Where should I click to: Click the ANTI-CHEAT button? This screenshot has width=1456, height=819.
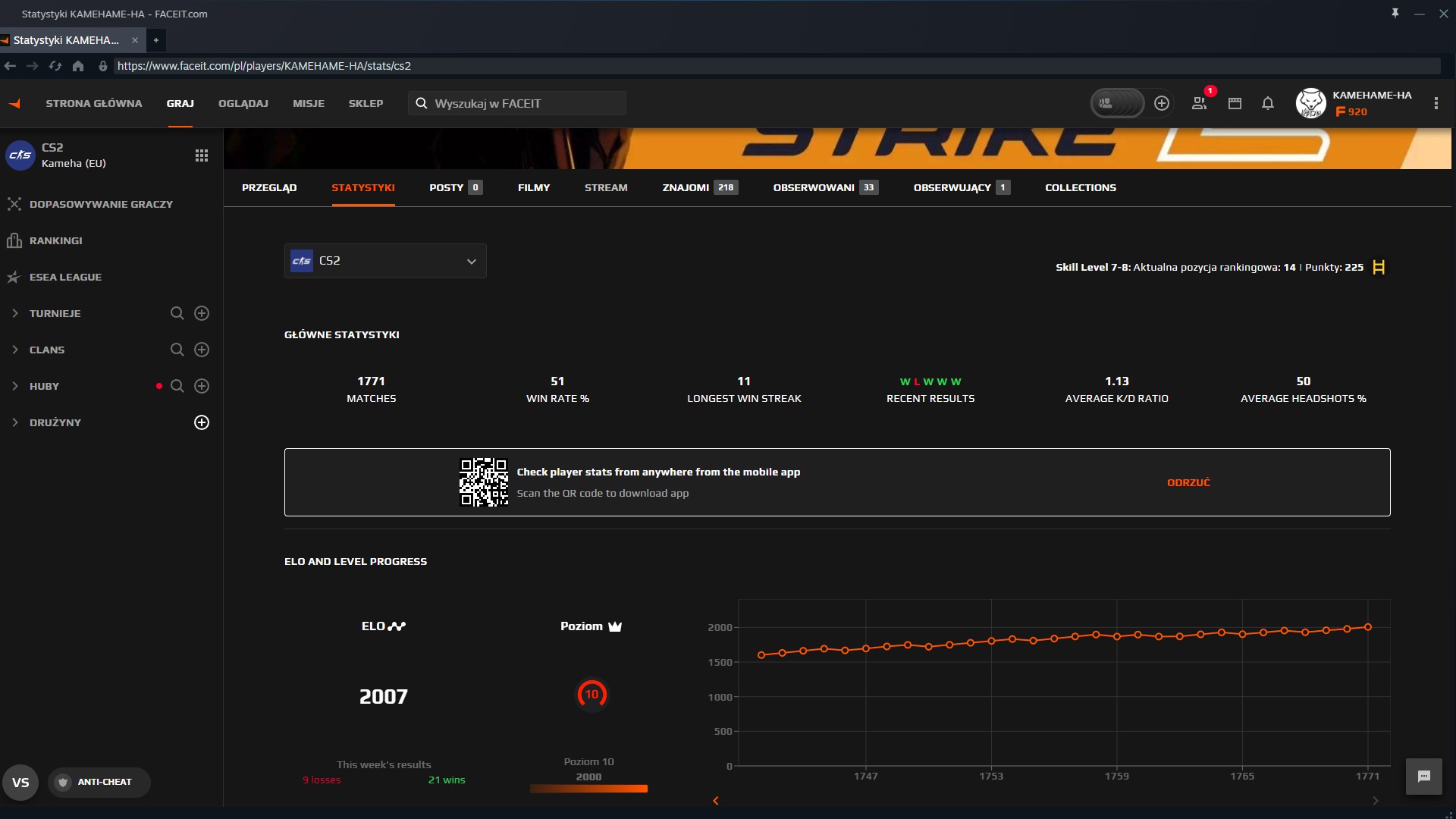point(99,782)
